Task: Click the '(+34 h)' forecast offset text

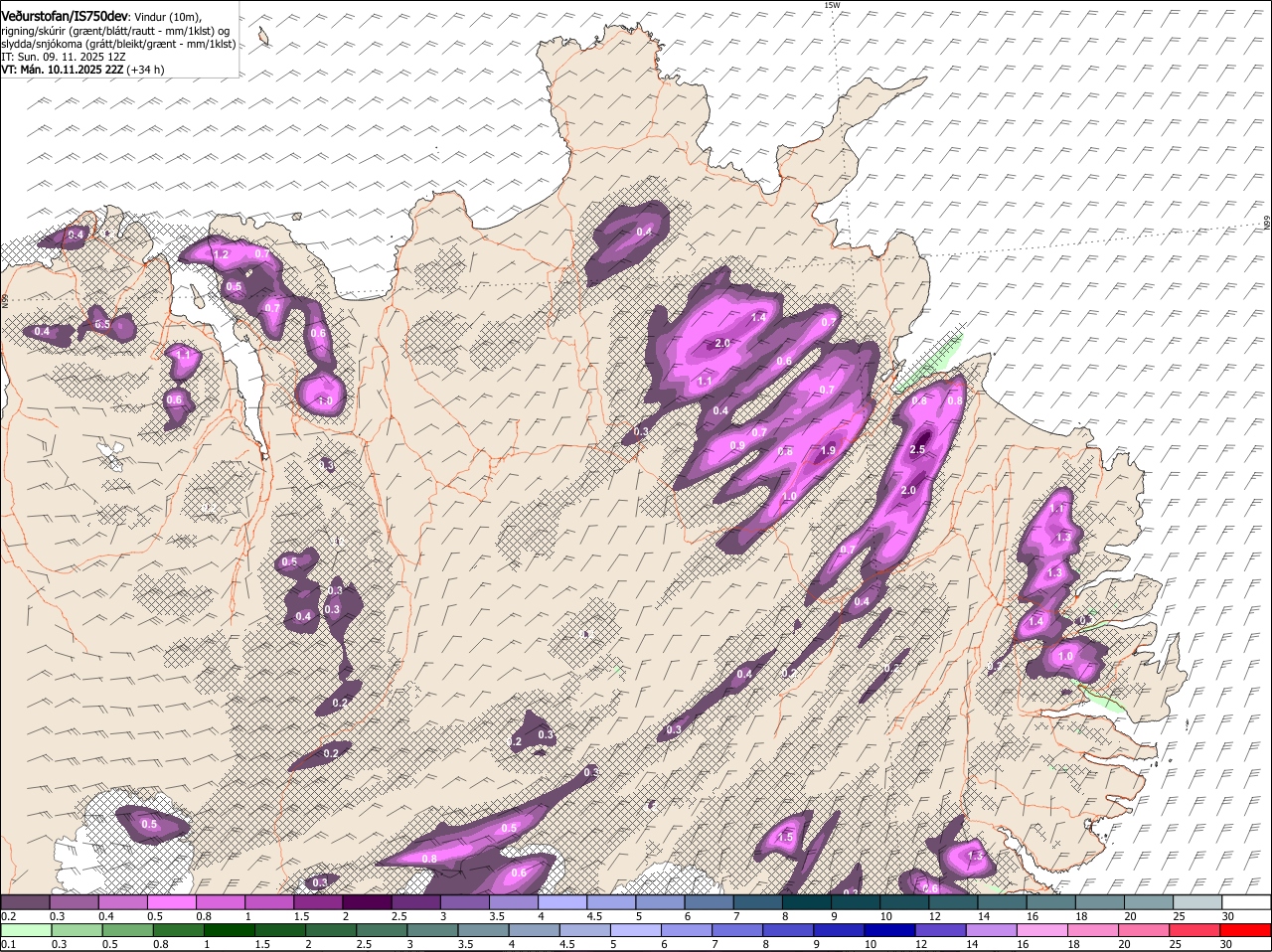Action: pyautogui.click(x=145, y=70)
